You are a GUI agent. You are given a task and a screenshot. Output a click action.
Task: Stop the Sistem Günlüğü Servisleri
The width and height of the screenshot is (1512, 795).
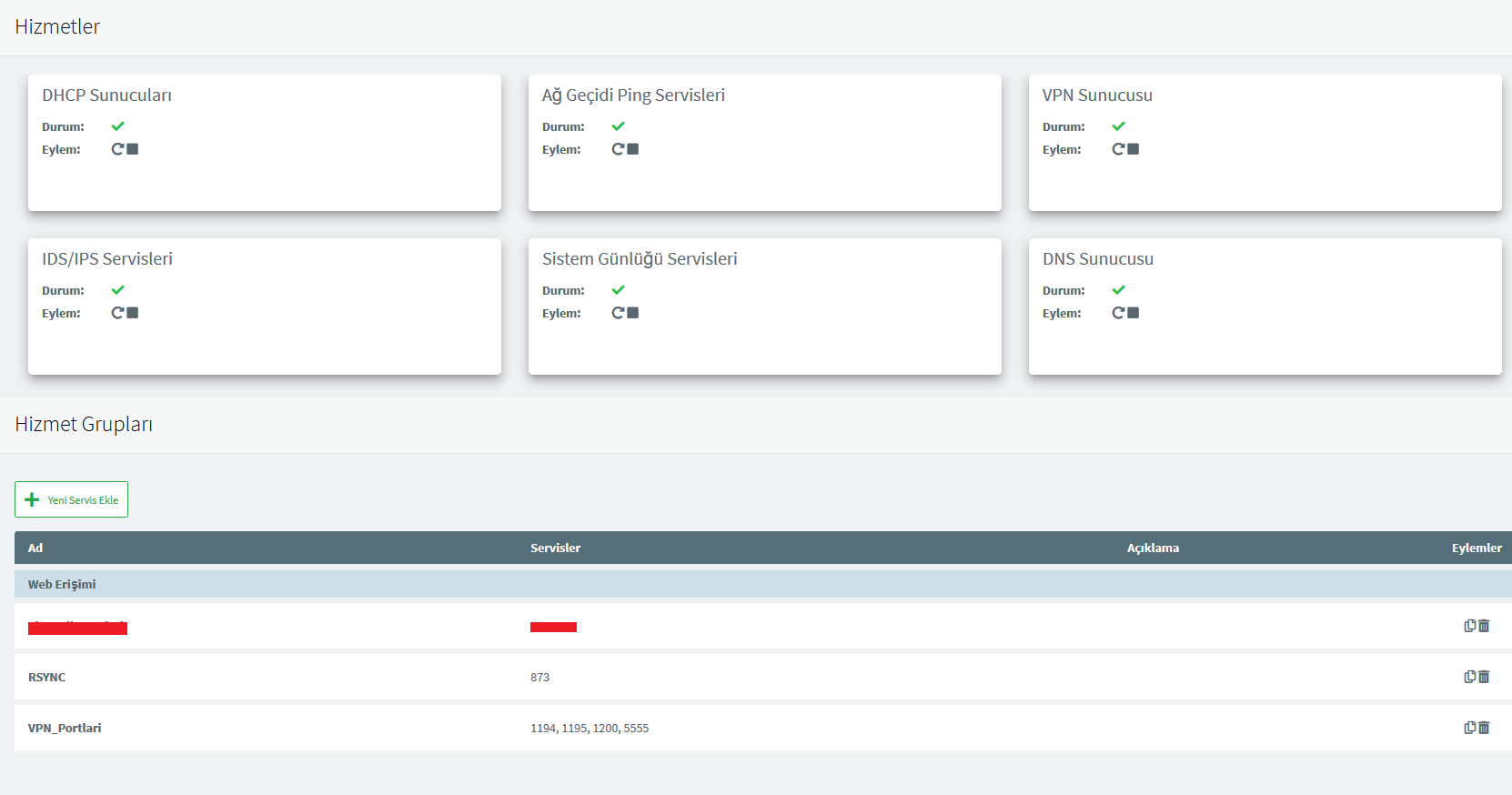pyautogui.click(x=633, y=313)
